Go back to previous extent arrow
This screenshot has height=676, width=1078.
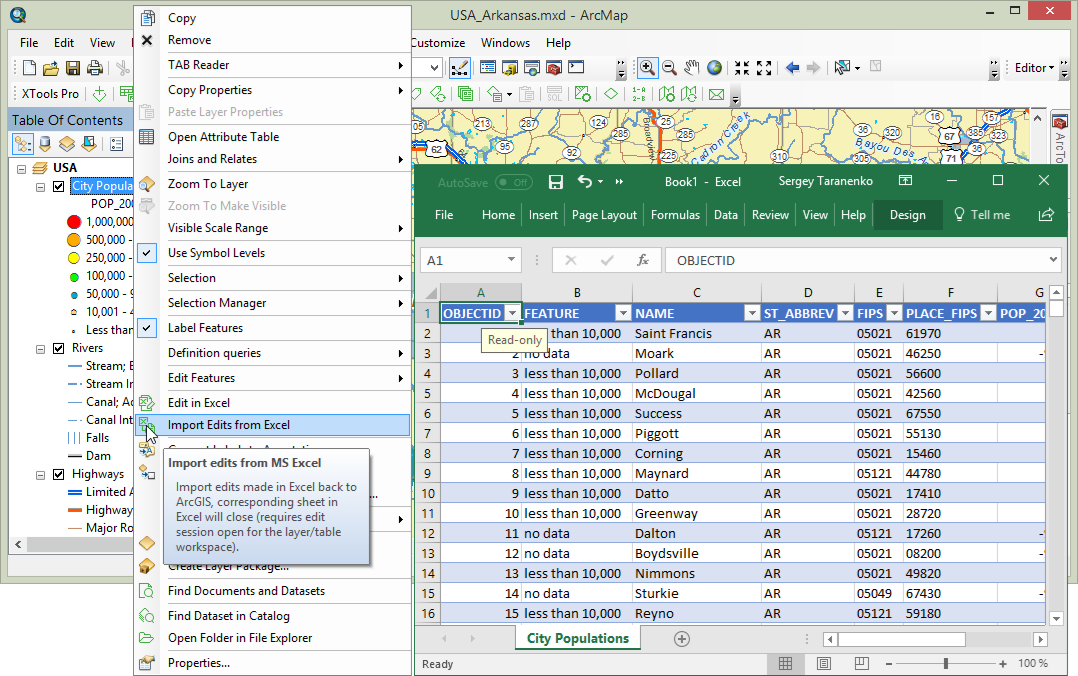click(792, 67)
